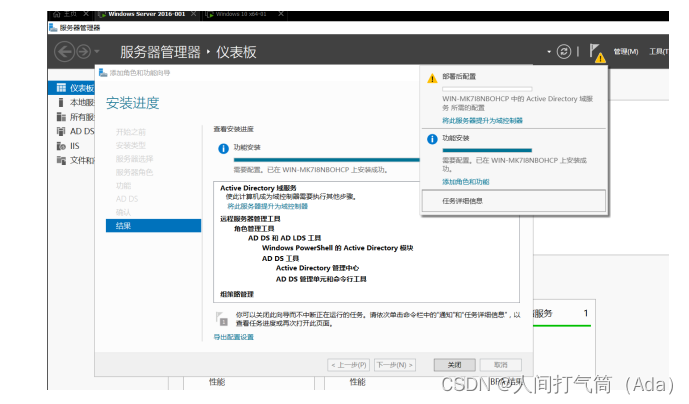
Task: Click the AD DS 管理单元和命令行工具 entry
Action: (x=321, y=279)
